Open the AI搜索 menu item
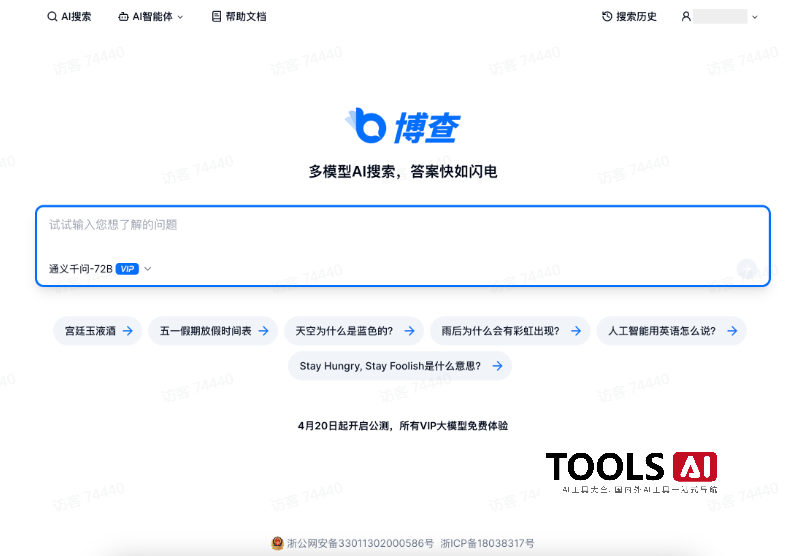The image size is (810, 556). point(76,17)
